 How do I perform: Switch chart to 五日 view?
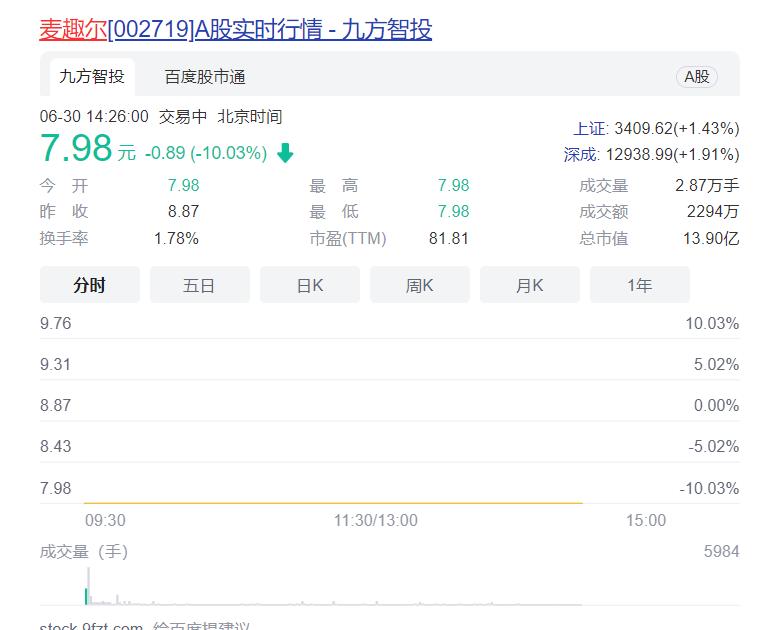(199, 285)
